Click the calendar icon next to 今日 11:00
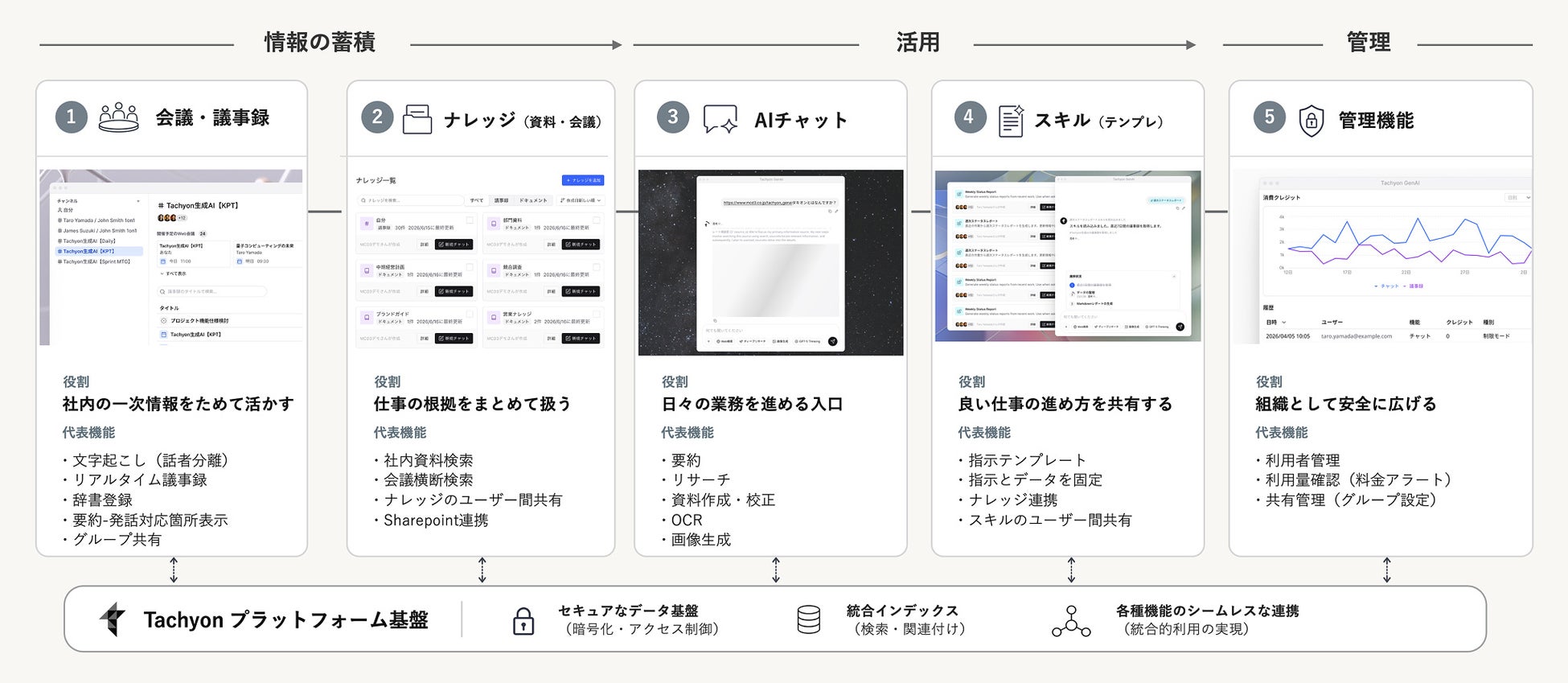This screenshot has width=1568, height=683. [162, 261]
